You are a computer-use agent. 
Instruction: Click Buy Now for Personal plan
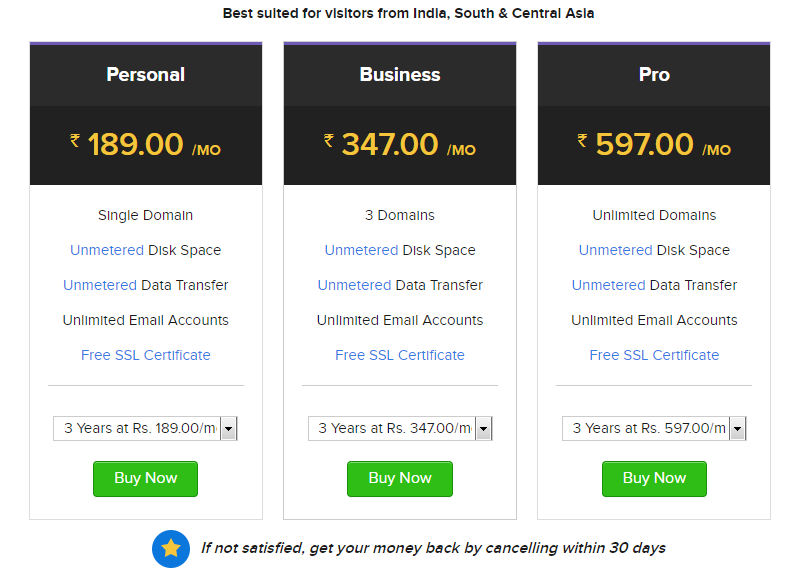pos(145,478)
